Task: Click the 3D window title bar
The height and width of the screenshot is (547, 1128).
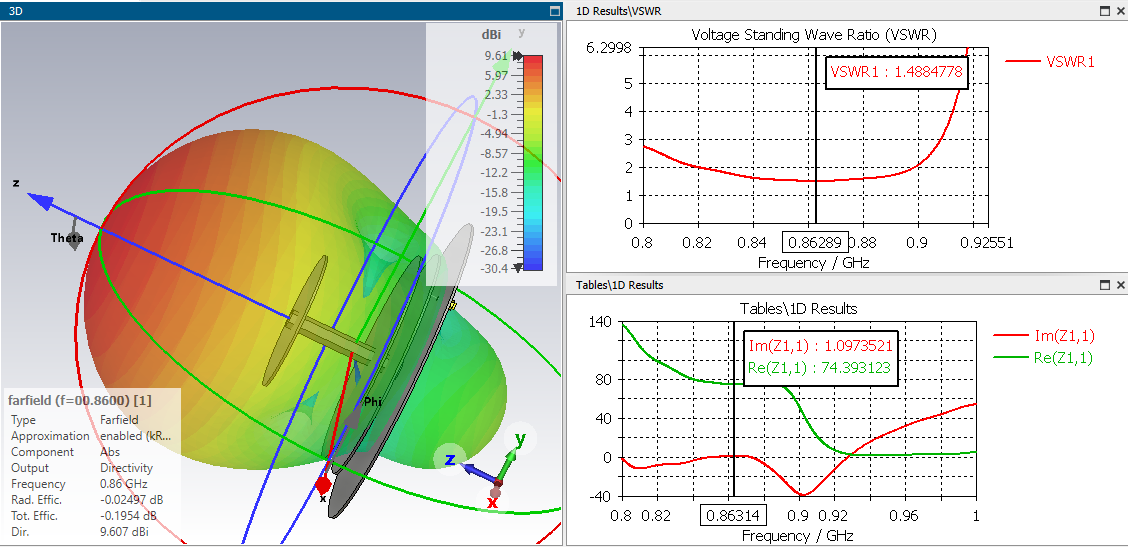Action: click(x=281, y=11)
